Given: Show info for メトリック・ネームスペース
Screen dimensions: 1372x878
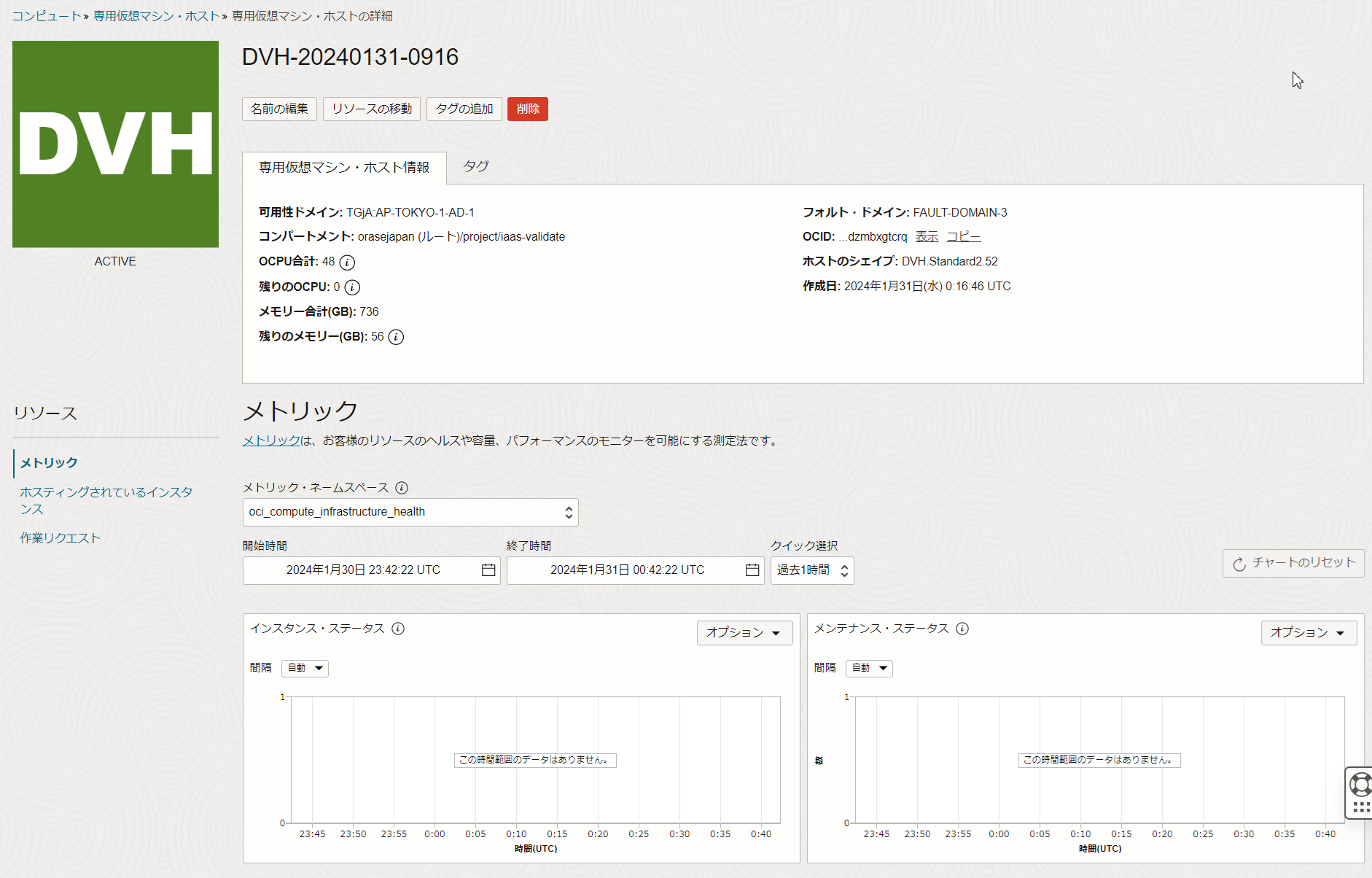Looking at the screenshot, I should coord(402,488).
